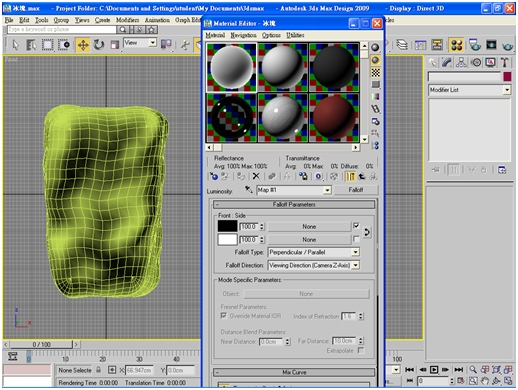Screen dimensions: 518x390
Task: Open the Animation menu in 3ds Max
Action: point(157,20)
